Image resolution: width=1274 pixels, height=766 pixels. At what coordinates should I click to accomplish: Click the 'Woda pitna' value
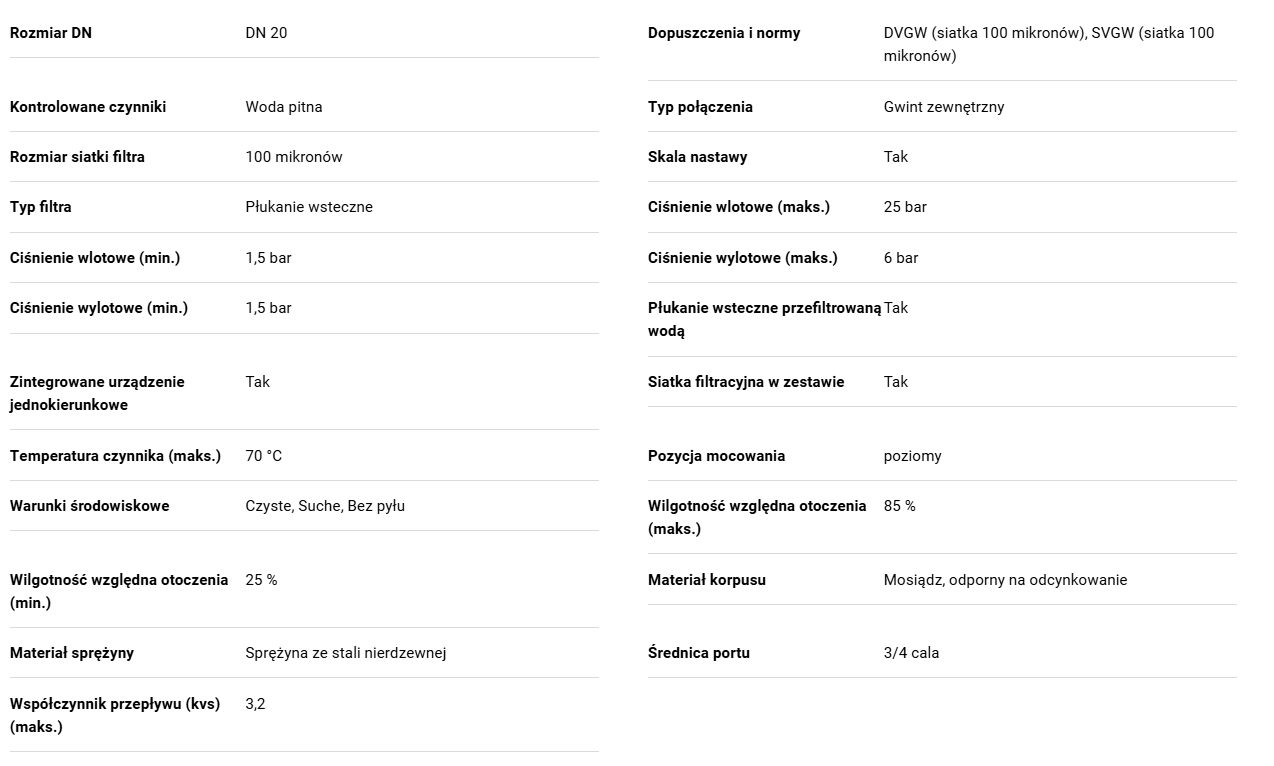pyautogui.click(x=284, y=107)
